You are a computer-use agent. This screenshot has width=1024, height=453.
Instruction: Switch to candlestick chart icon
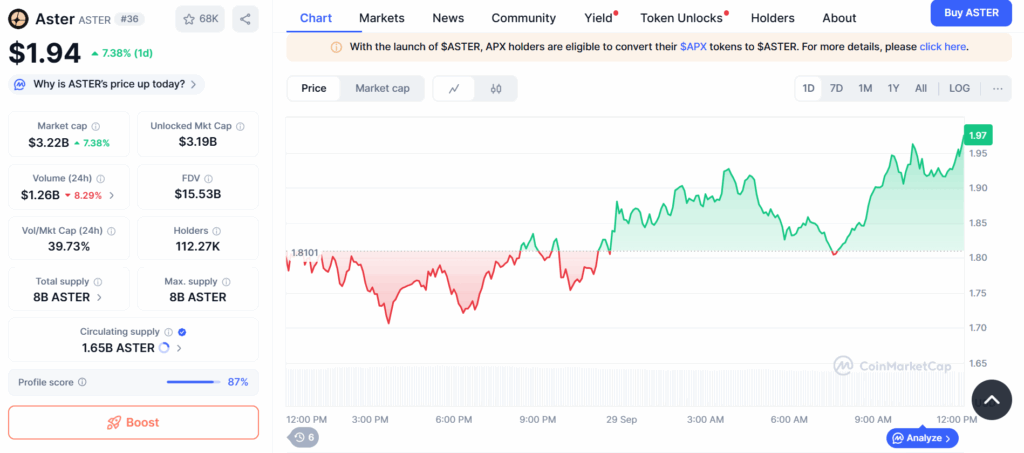[496, 88]
